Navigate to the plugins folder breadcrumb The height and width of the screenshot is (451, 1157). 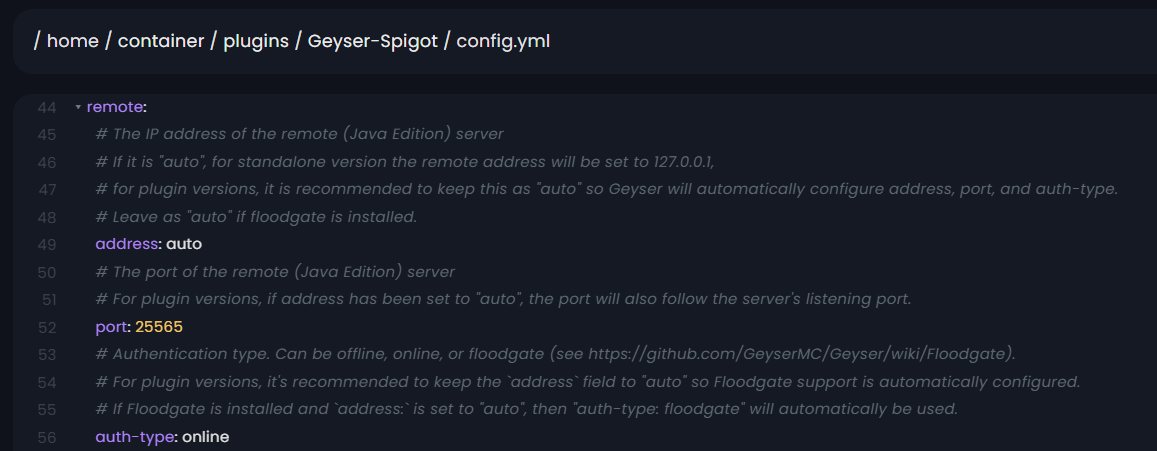(x=254, y=41)
